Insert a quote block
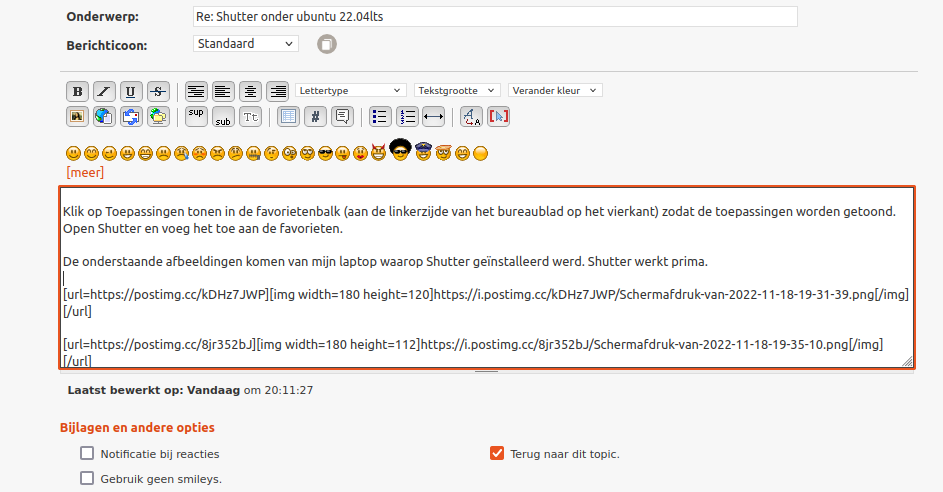This screenshot has width=943, height=492. (342, 117)
